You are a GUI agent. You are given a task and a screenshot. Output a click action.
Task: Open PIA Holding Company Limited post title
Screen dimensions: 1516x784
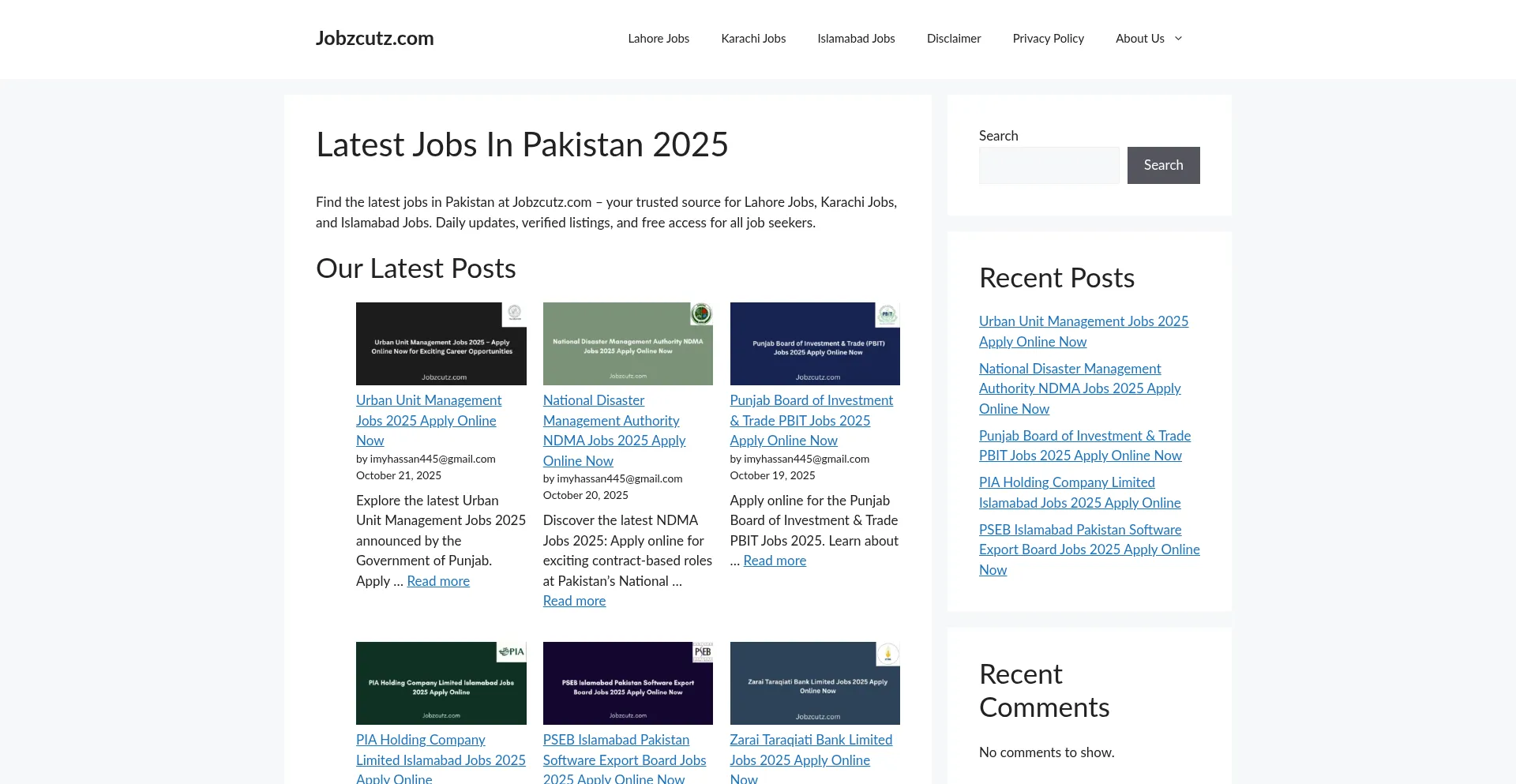(x=441, y=760)
